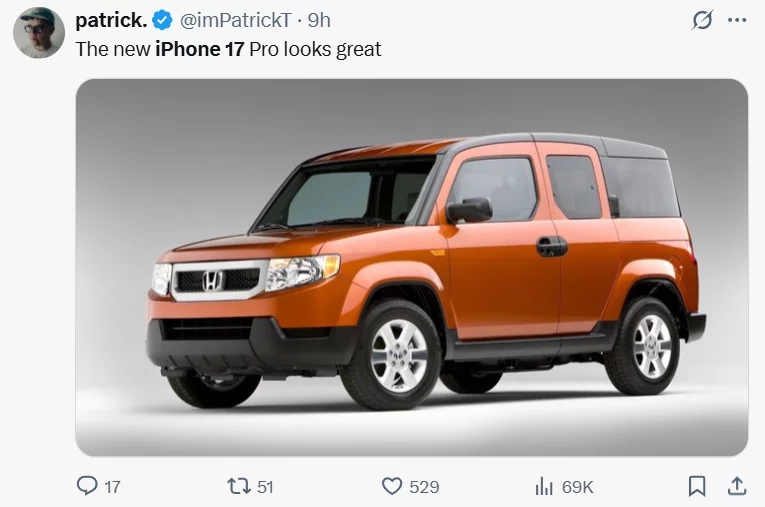
Task: Click the tweet text "Pro looks great"
Action: click(x=315, y=49)
